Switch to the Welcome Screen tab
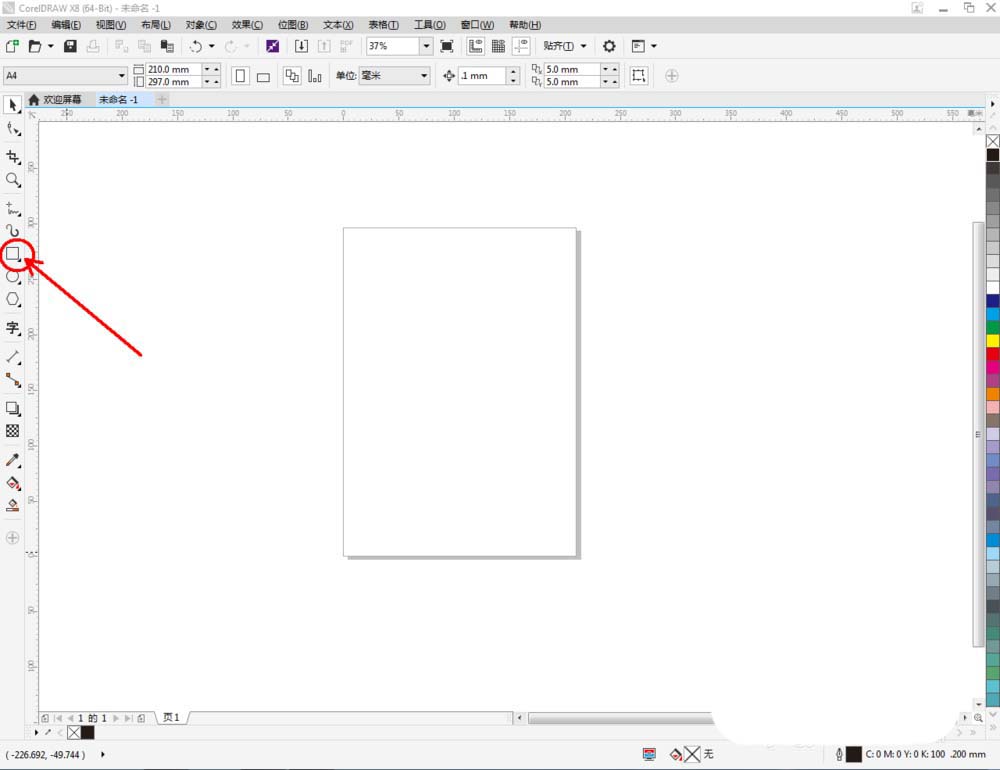This screenshot has height=770, width=1000. coord(55,100)
